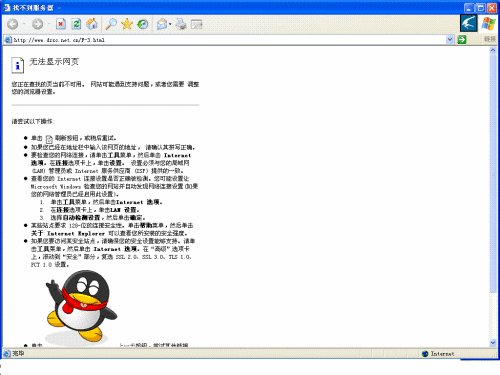Expand the address bar dropdown list

450,40
